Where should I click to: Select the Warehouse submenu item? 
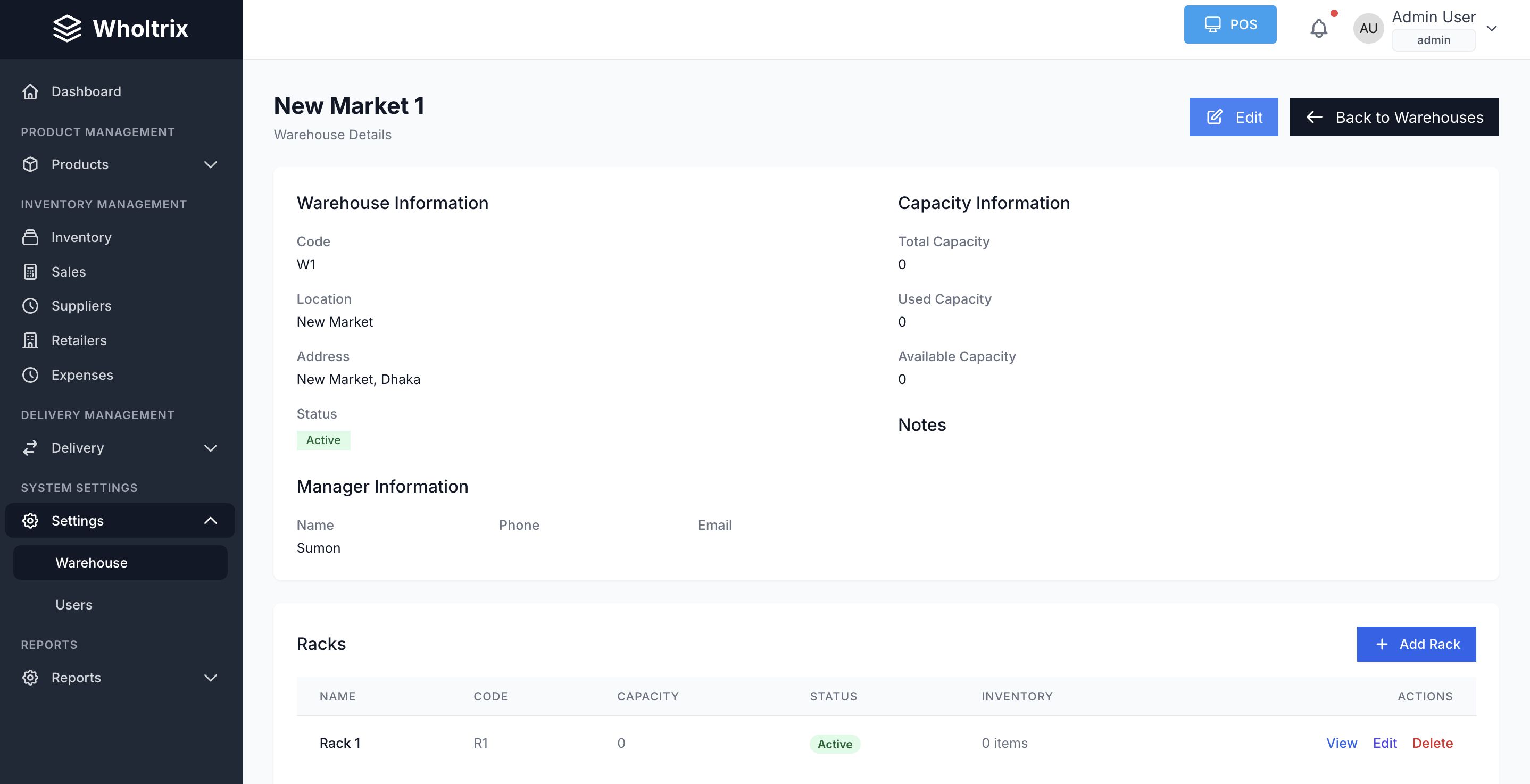[92, 562]
